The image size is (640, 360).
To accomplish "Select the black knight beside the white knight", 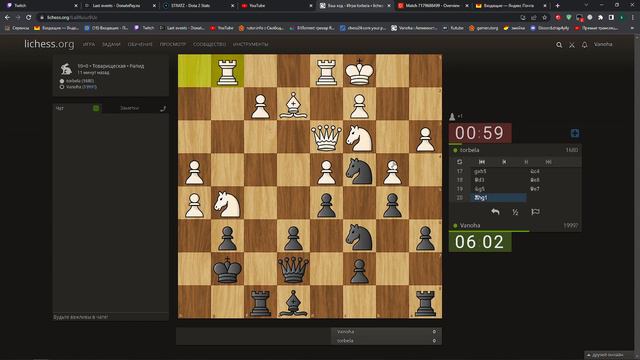I will (359, 171).
